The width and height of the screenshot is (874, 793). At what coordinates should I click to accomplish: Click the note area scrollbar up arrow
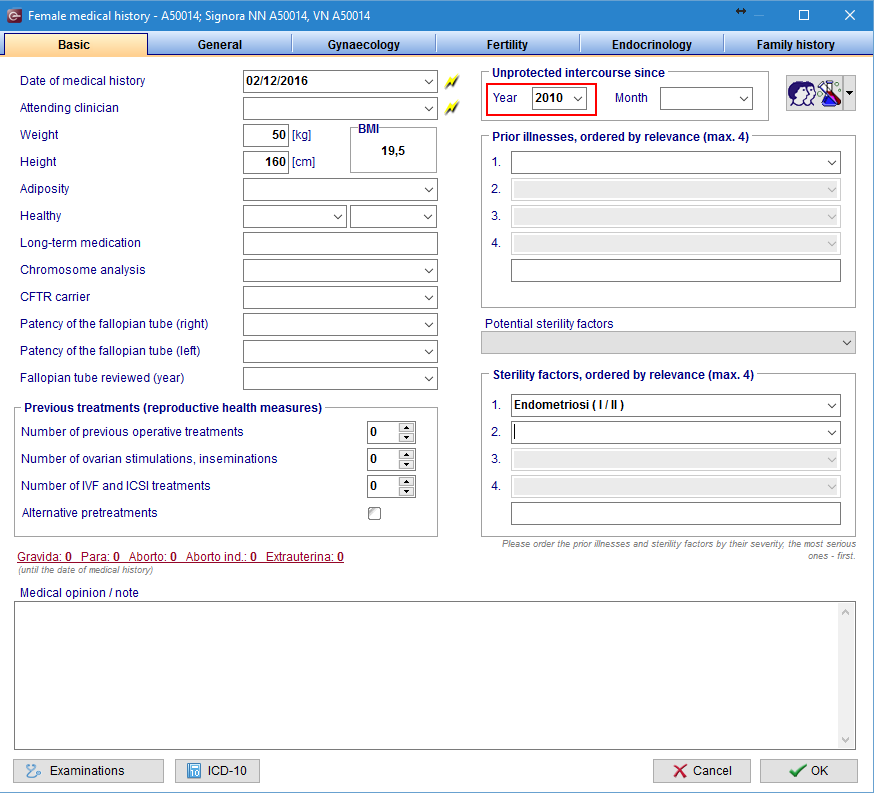[846, 612]
